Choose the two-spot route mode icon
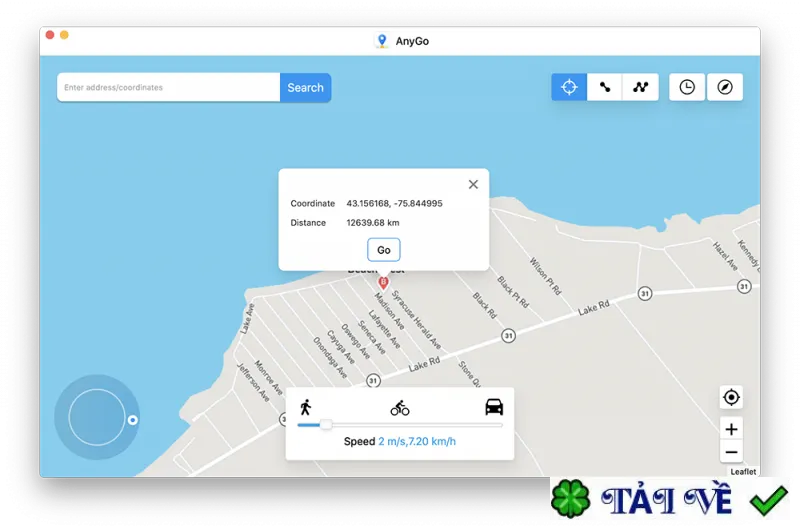 pyautogui.click(x=605, y=87)
